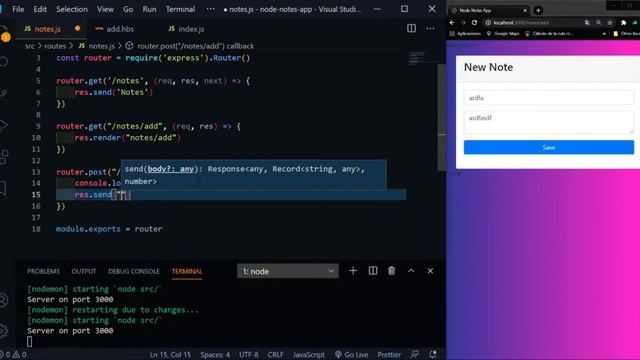Click the note title field containing 'asdfa'
This screenshot has height=360, width=640.
pos(549,98)
